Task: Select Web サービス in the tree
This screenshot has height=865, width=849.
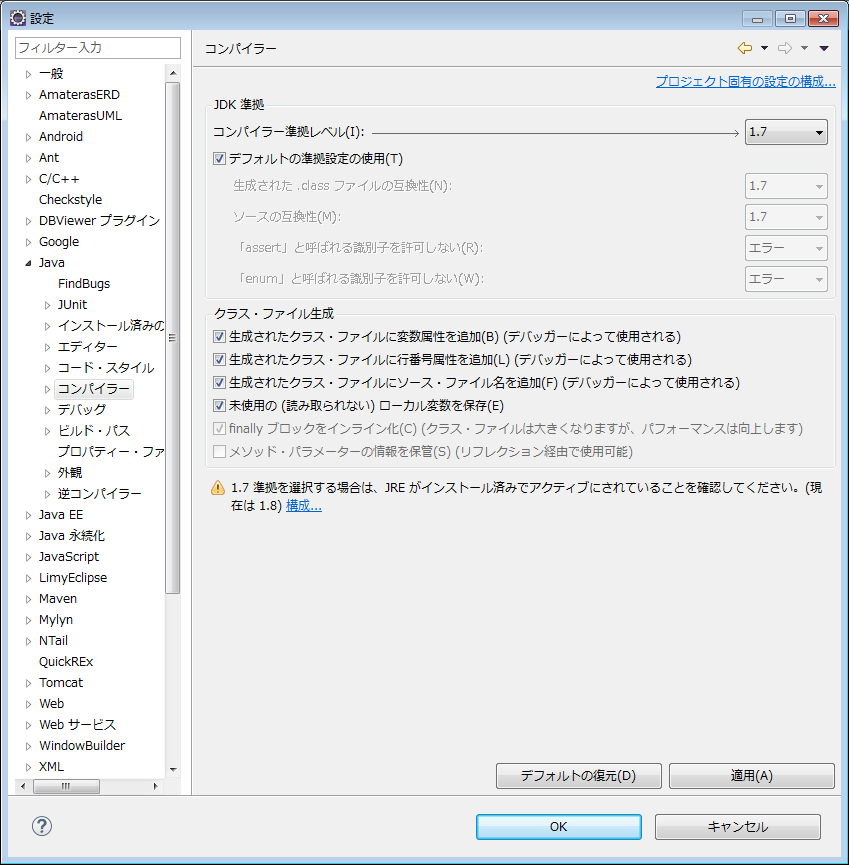Action: point(78,724)
